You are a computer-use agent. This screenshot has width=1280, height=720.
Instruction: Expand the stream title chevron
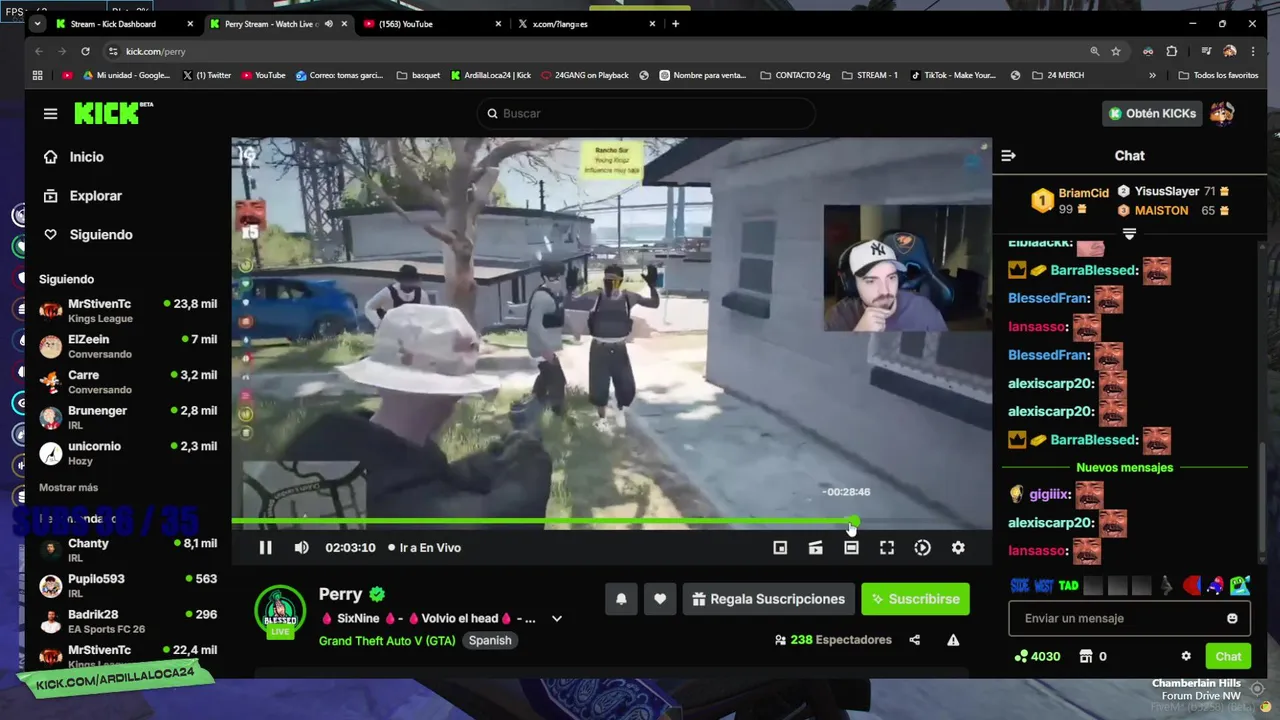click(557, 618)
